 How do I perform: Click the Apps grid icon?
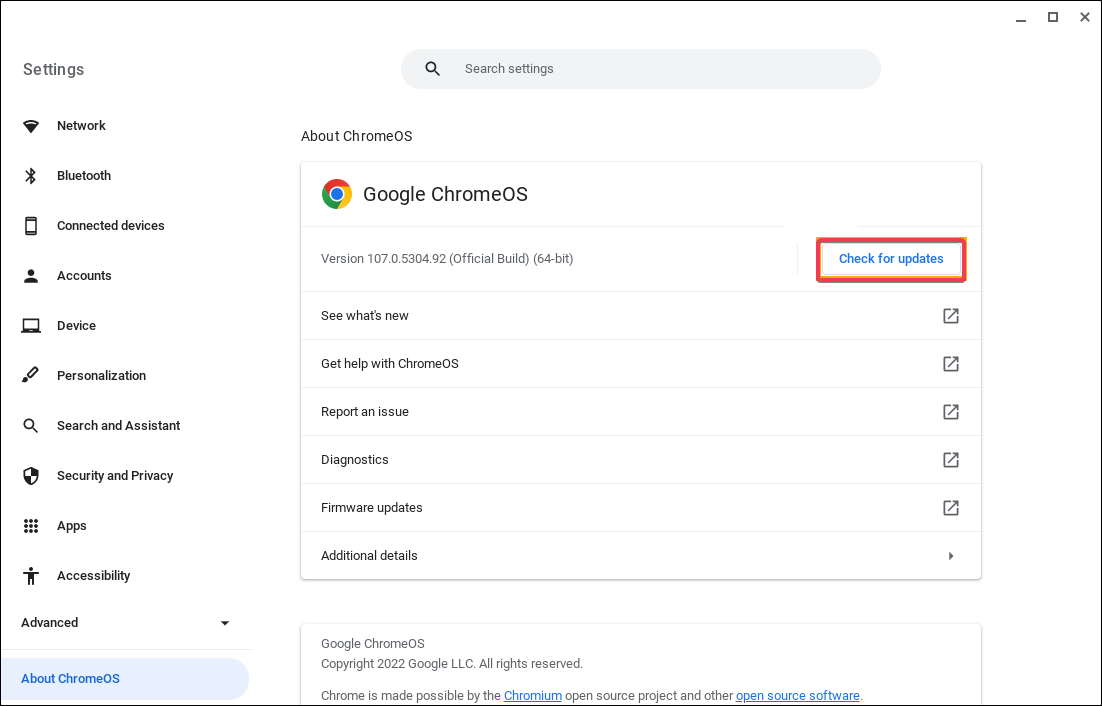click(31, 525)
